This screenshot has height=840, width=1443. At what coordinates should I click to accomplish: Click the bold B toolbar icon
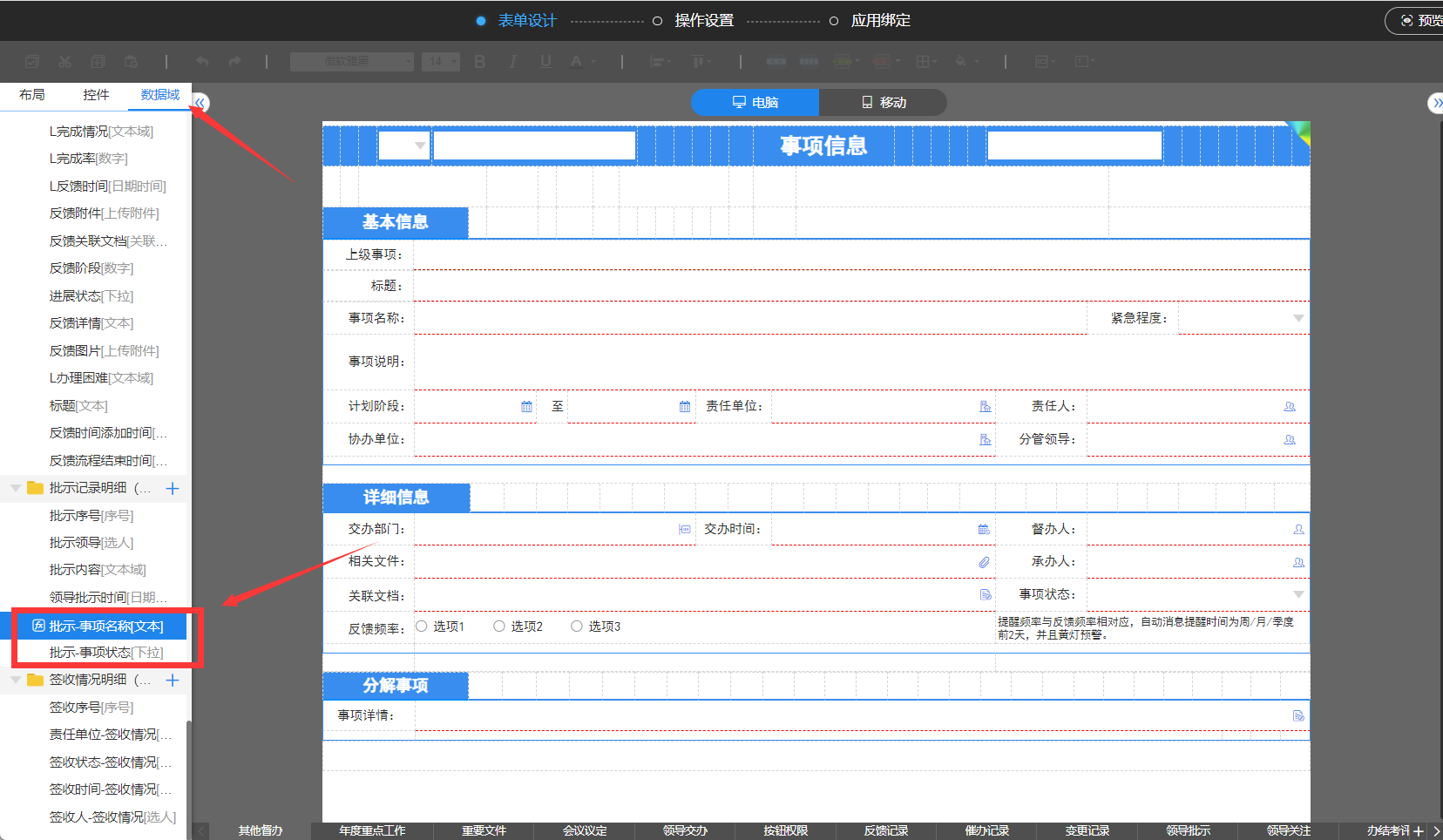click(479, 62)
